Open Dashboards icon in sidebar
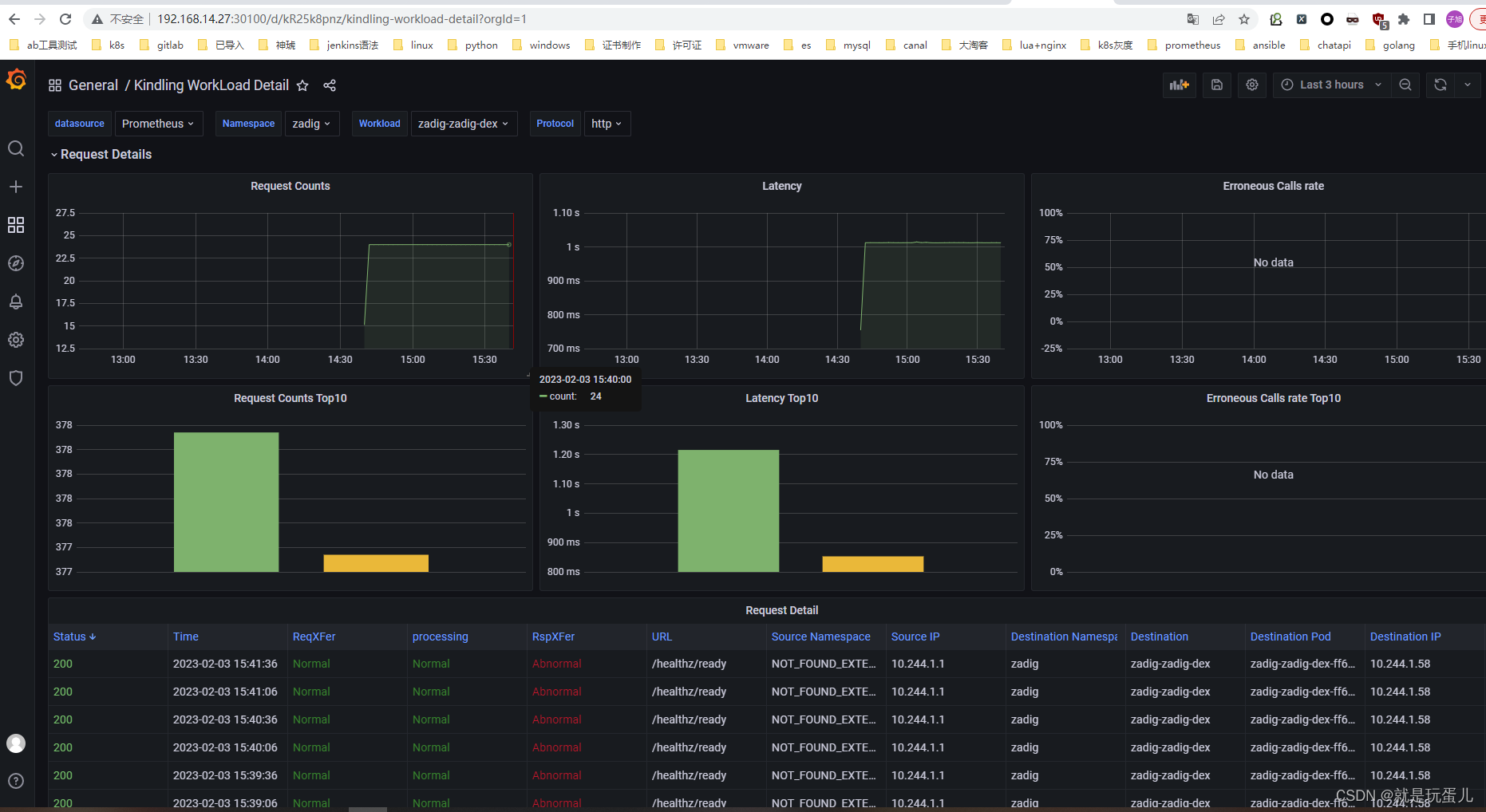Image resolution: width=1486 pixels, height=812 pixels. coord(16,225)
